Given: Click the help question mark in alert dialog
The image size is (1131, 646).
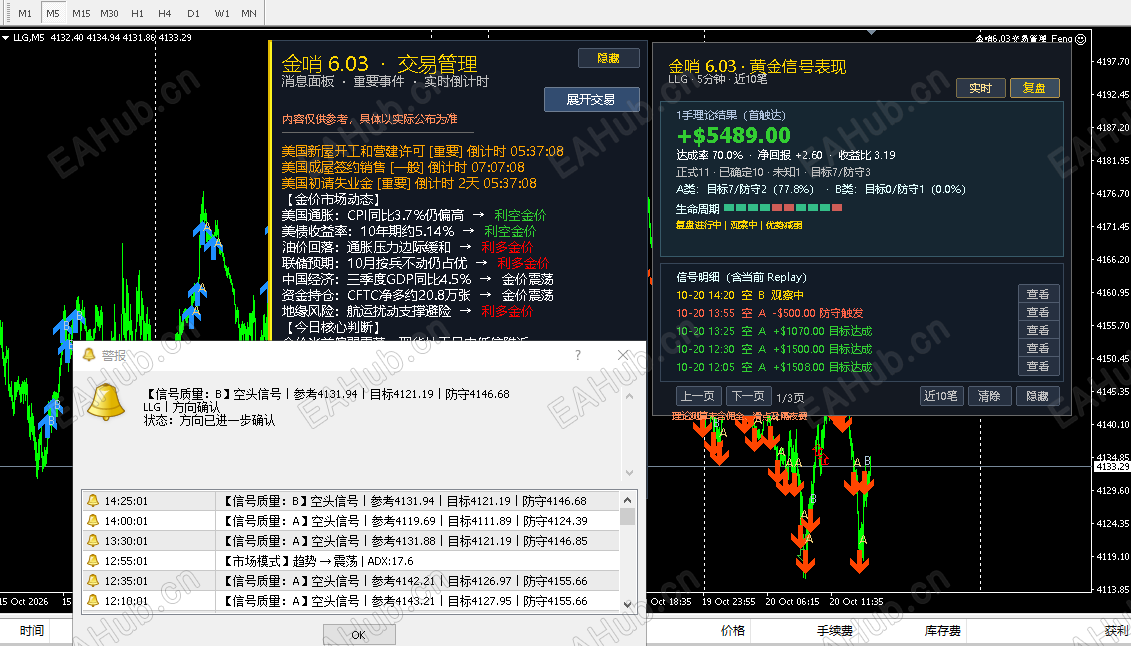Looking at the screenshot, I should tap(578, 355).
